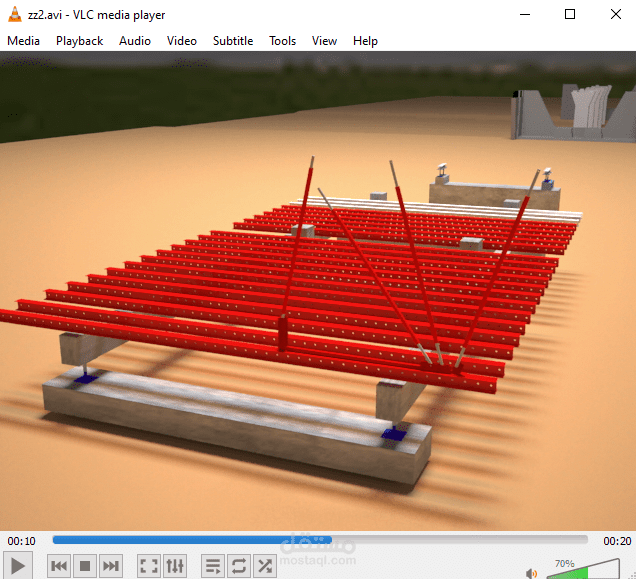Toggle fullscreen video mode
This screenshot has width=636, height=579.
click(149, 566)
